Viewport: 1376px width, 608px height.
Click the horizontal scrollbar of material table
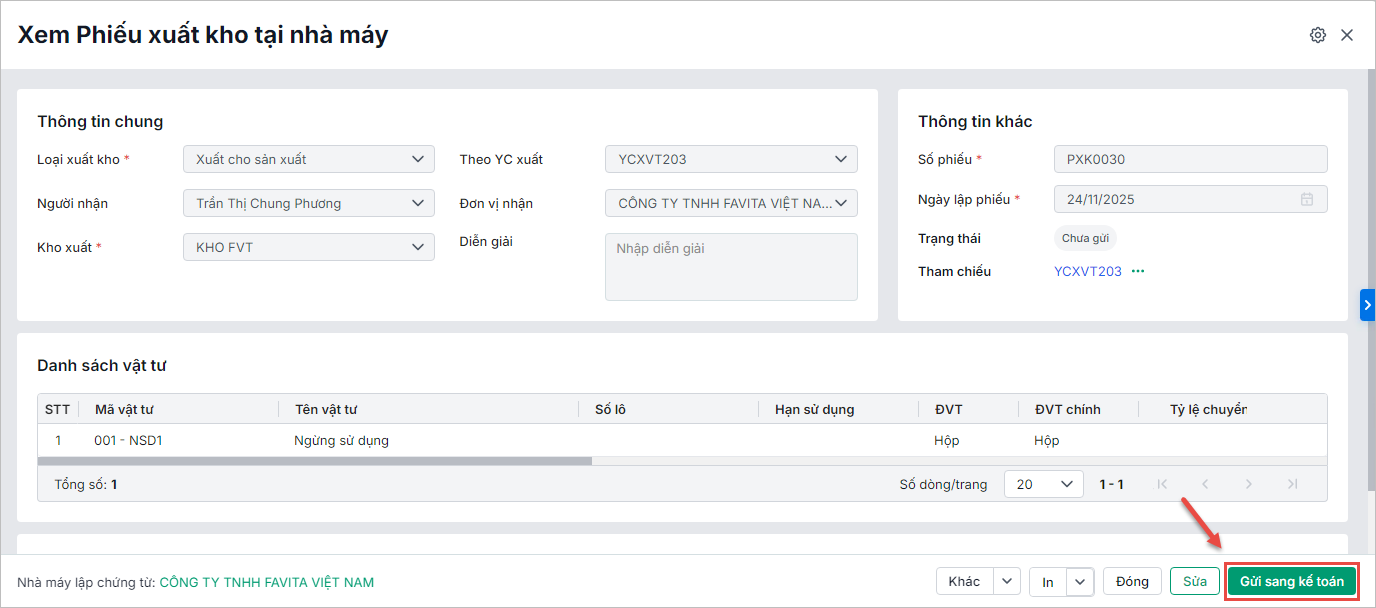pos(315,461)
